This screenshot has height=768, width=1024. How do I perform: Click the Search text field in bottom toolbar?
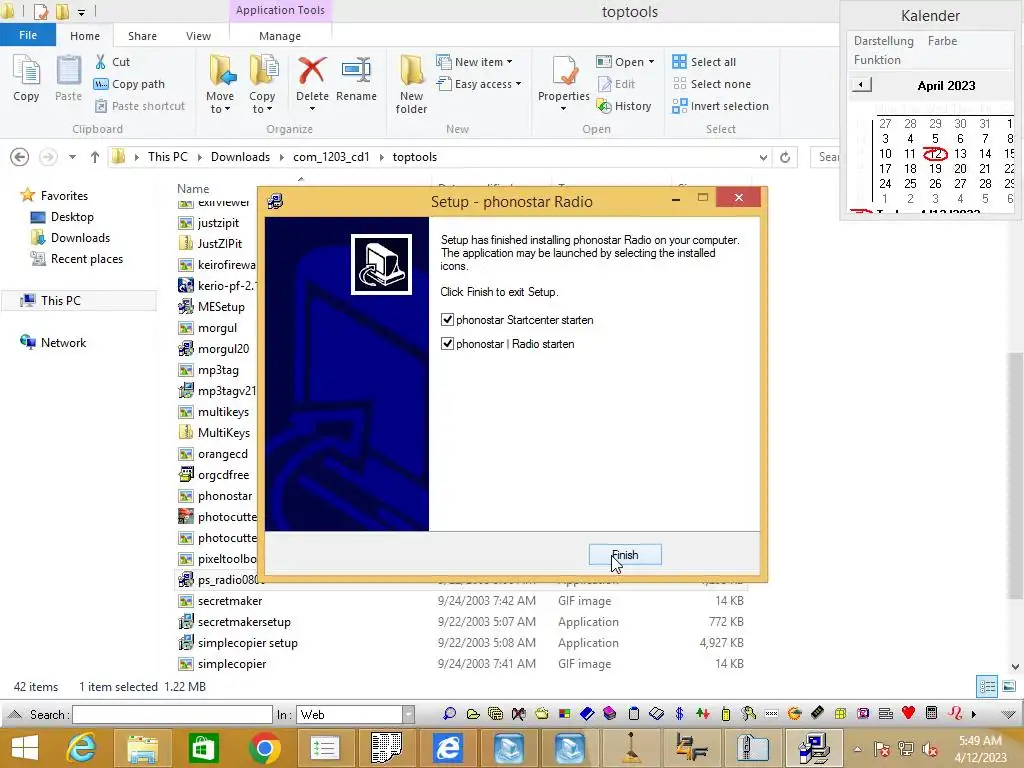172,714
